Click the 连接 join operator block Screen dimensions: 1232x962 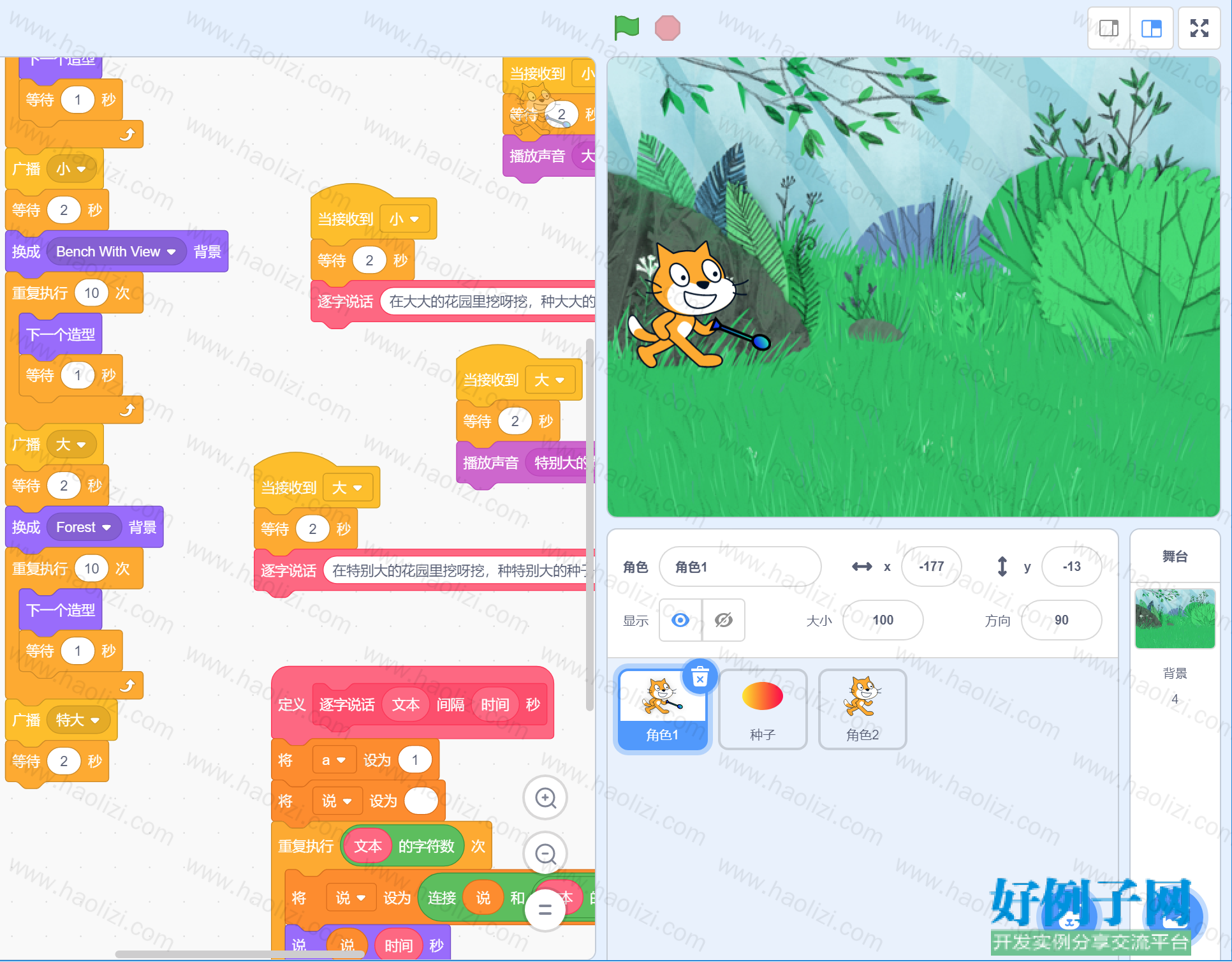pyautogui.click(x=507, y=898)
